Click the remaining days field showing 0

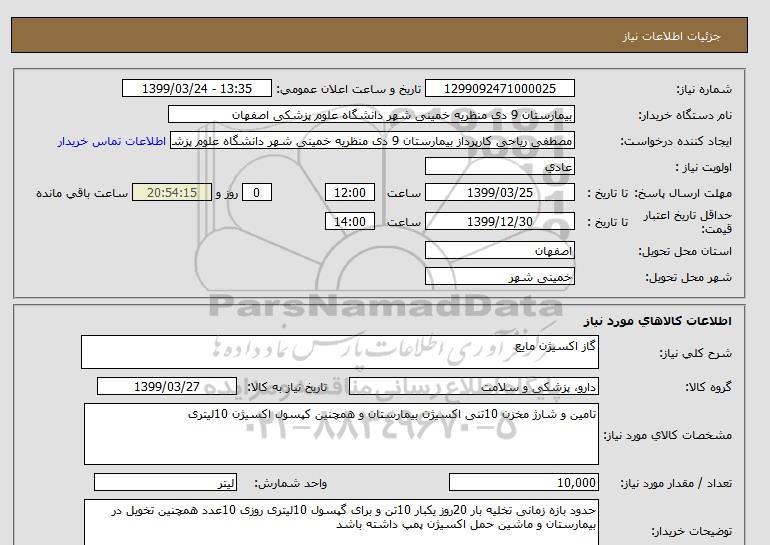pos(256,192)
